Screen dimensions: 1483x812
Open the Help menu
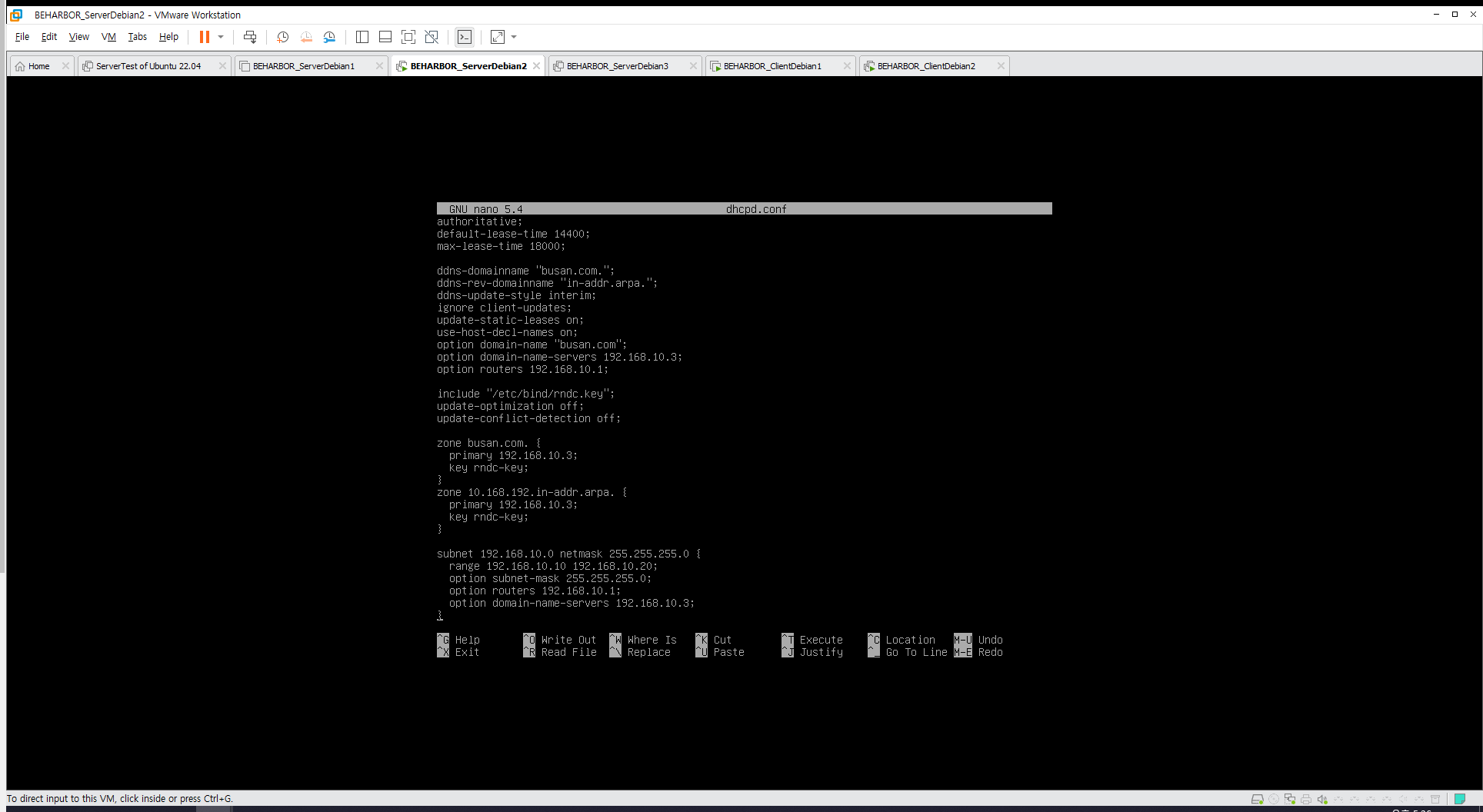pyautogui.click(x=168, y=37)
